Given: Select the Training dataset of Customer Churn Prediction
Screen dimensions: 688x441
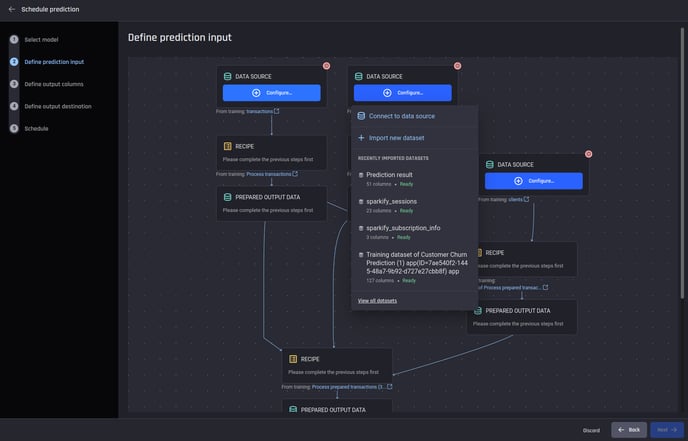Looking at the screenshot, I should click(415, 267).
